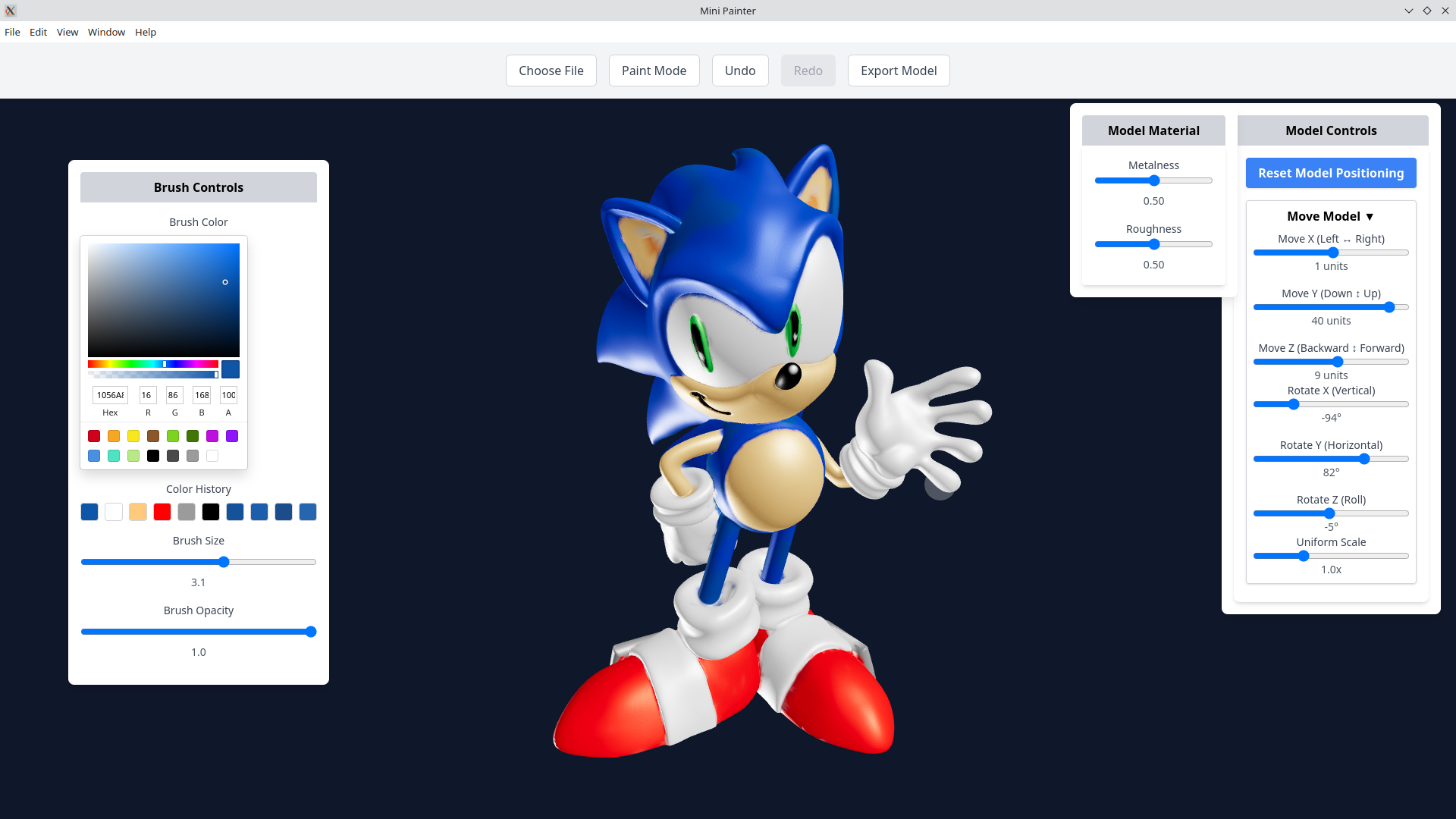Pick red from Color History
Image resolution: width=1456 pixels, height=819 pixels.
click(162, 512)
